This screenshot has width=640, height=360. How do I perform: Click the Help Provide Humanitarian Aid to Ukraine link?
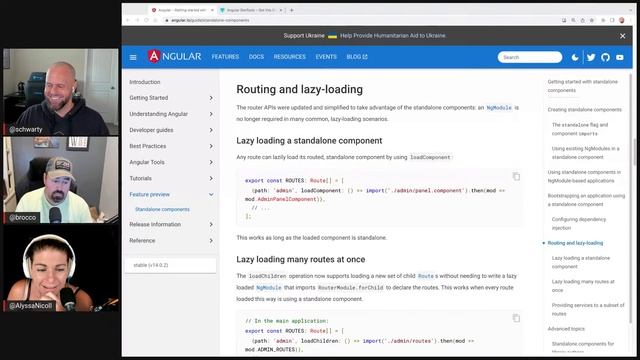[x=393, y=36]
